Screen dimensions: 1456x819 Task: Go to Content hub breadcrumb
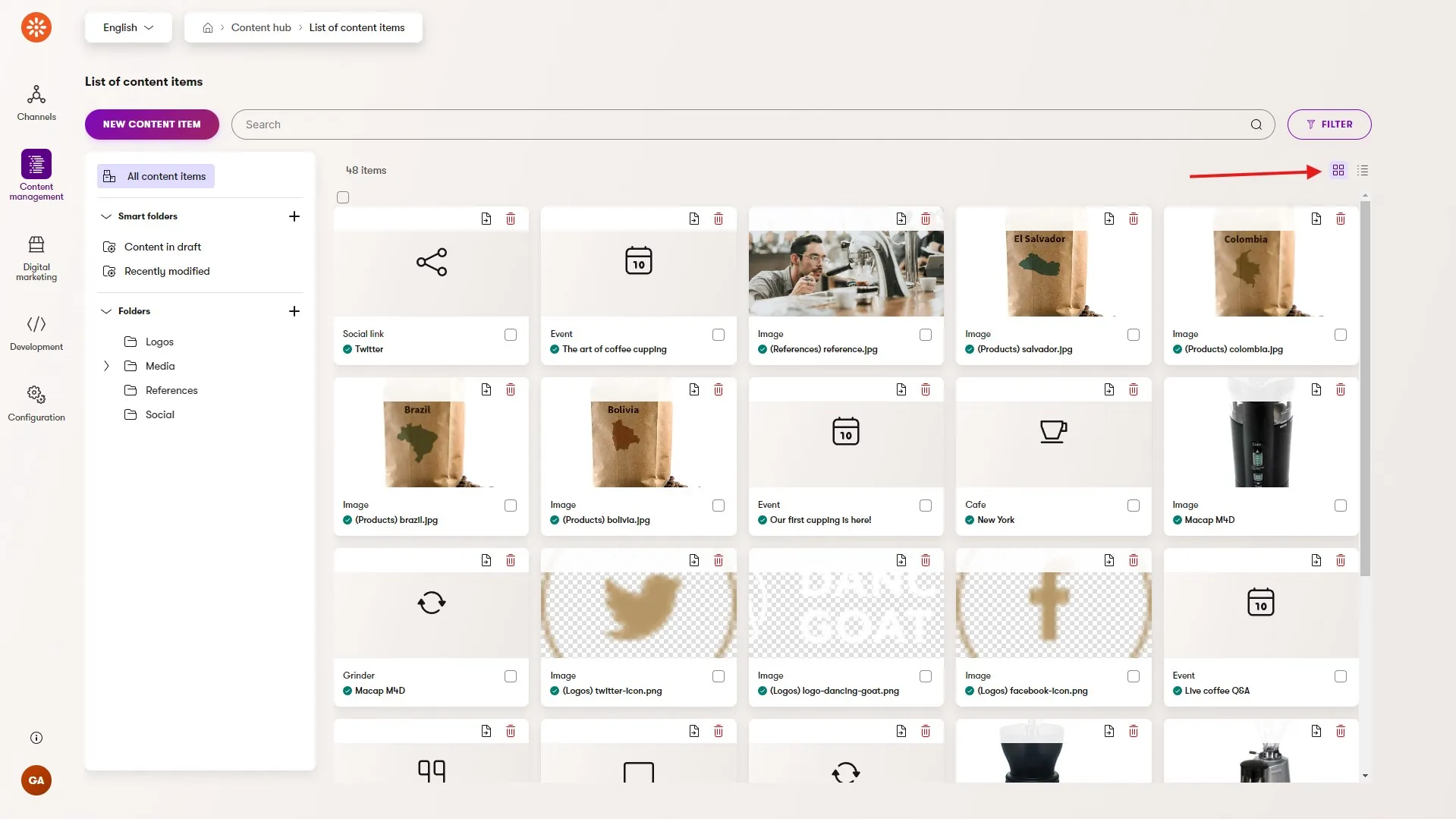261,27
